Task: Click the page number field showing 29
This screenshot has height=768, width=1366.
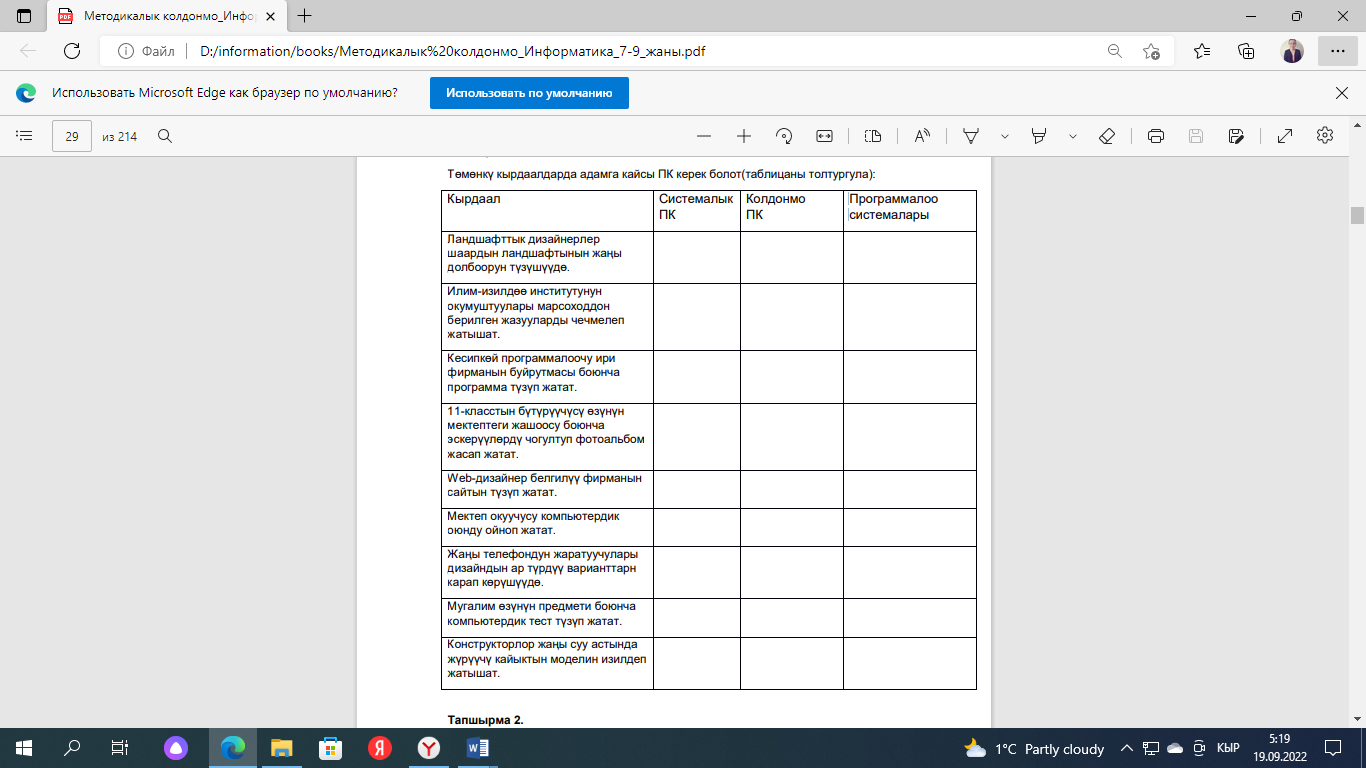Action: pos(72,136)
